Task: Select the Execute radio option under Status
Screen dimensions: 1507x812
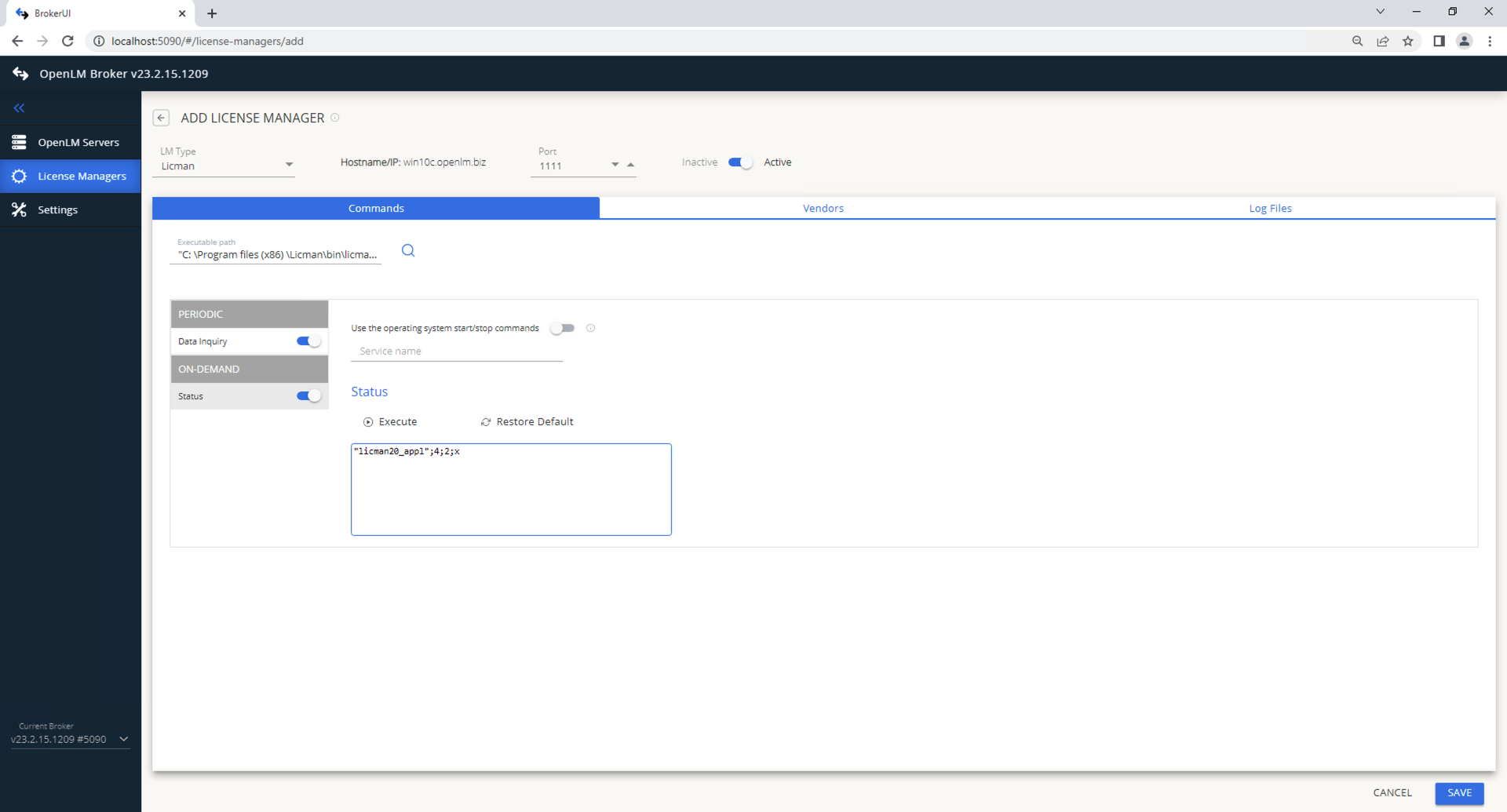Action: pyautogui.click(x=367, y=422)
